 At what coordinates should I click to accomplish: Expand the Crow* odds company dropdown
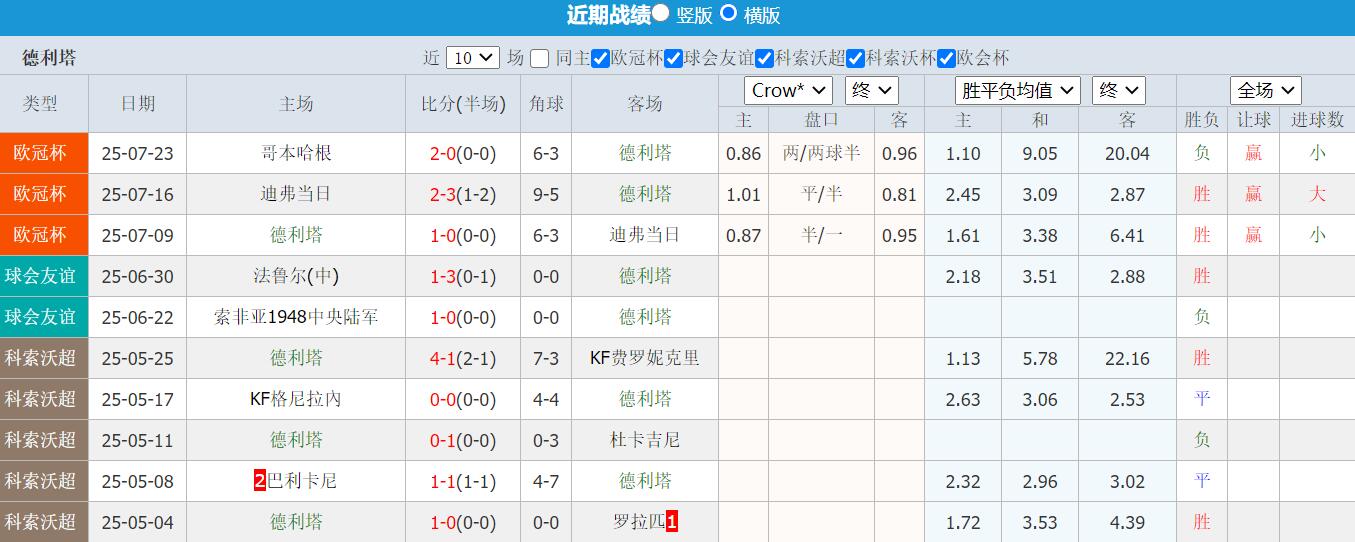(788, 91)
